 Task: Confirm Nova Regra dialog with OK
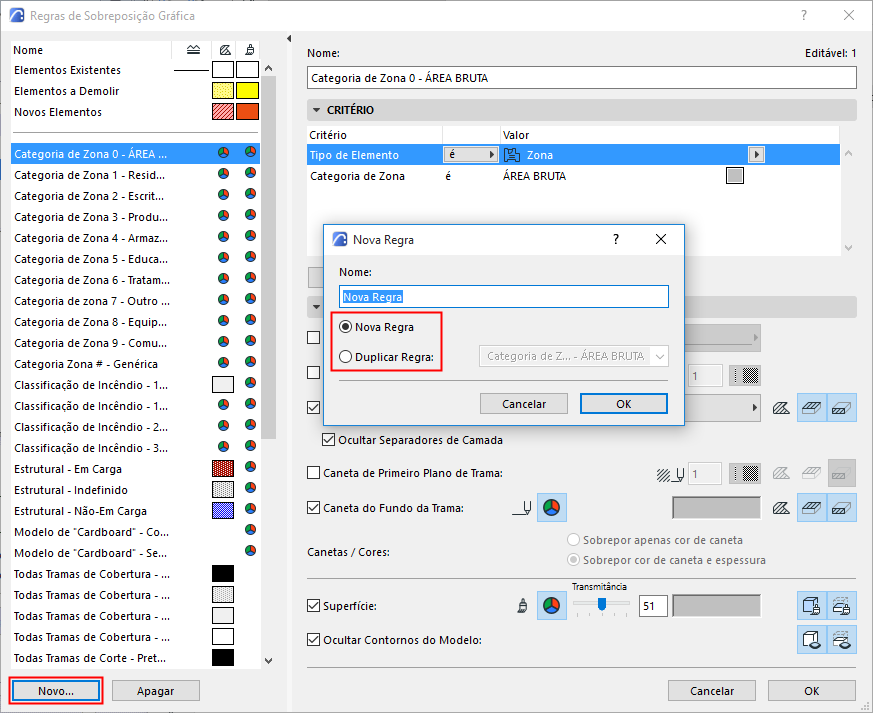624,404
